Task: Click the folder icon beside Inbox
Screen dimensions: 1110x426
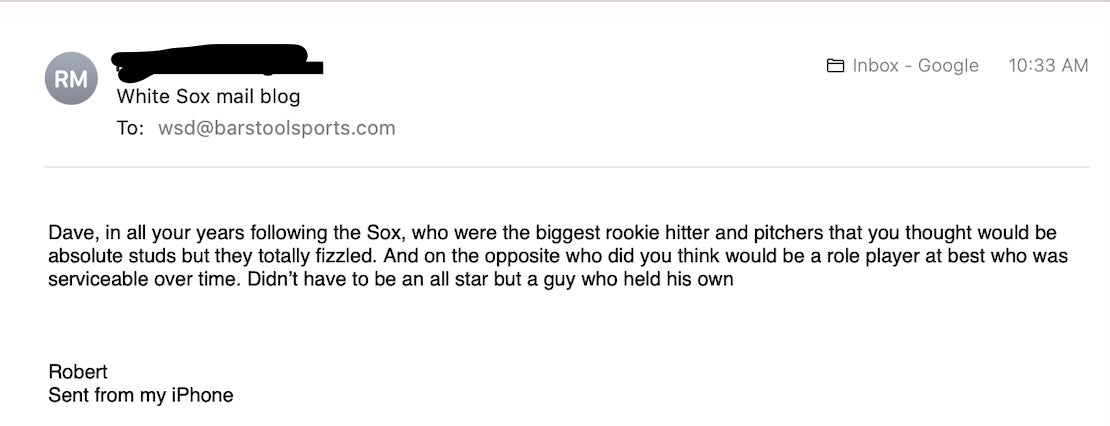Action: coord(835,66)
